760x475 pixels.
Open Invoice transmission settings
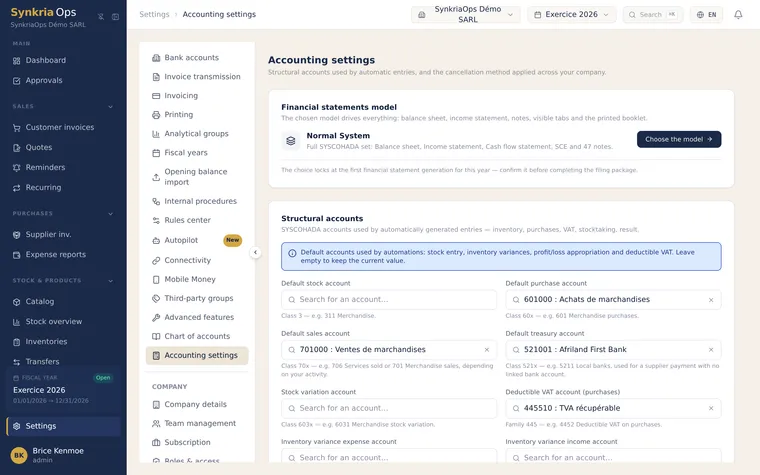click(197, 77)
